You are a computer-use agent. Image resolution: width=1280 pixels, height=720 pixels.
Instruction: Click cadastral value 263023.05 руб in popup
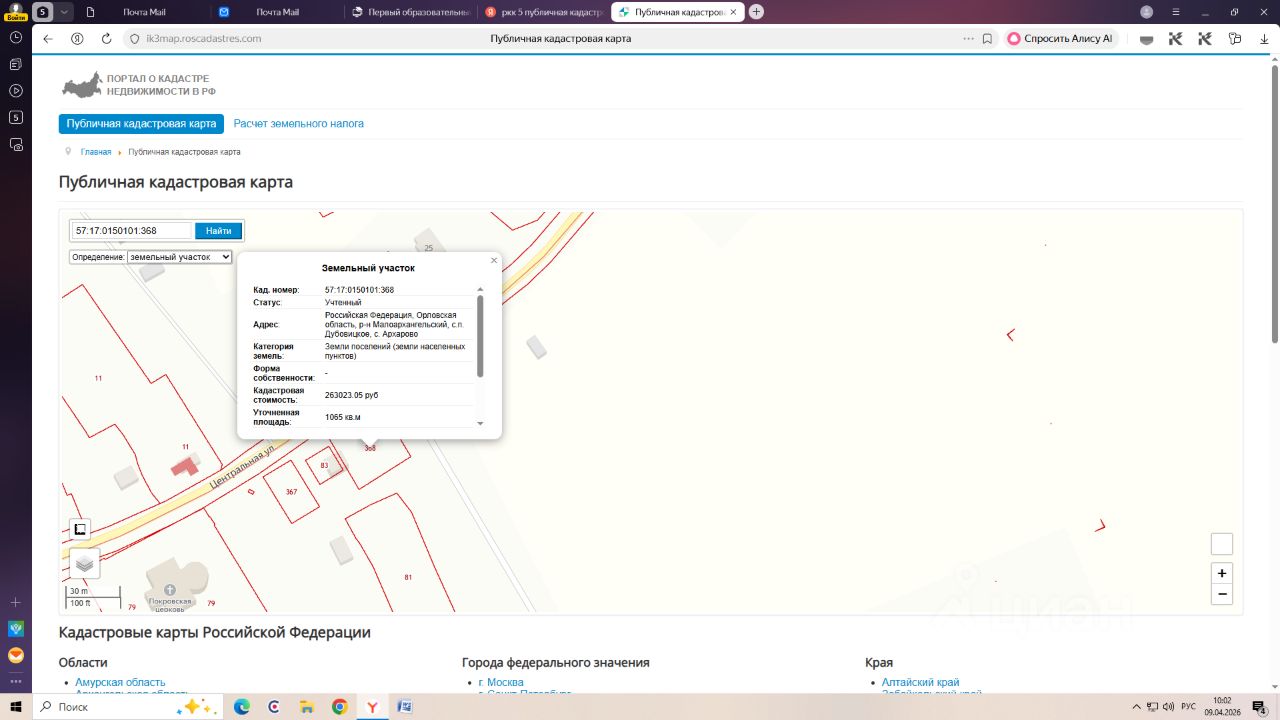click(352, 395)
